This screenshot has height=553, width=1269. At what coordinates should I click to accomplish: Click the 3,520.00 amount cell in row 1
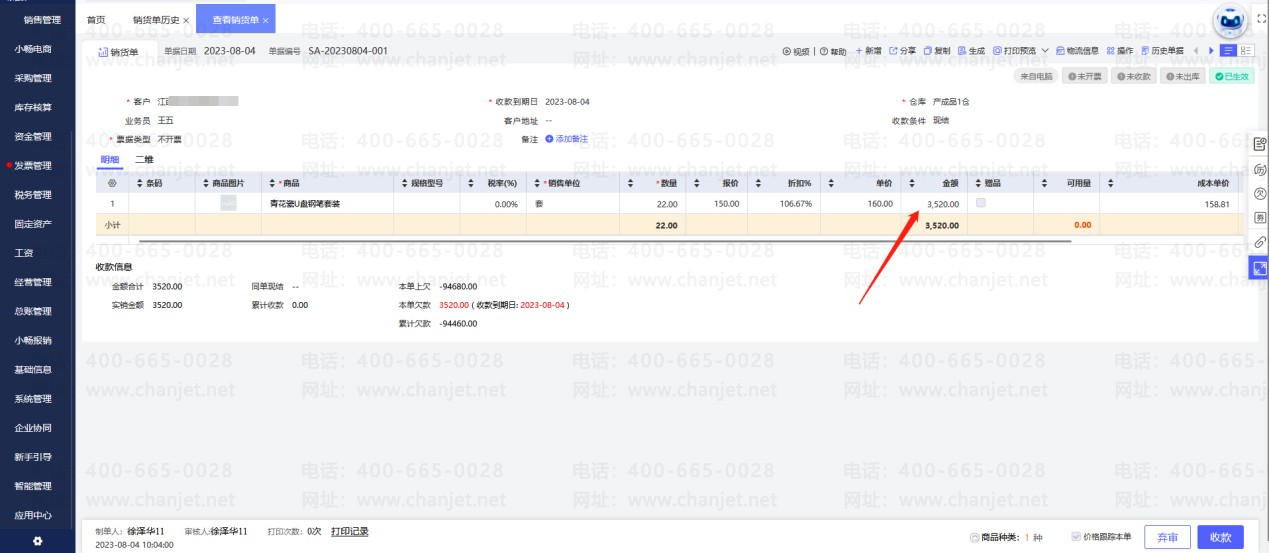(x=934, y=204)
